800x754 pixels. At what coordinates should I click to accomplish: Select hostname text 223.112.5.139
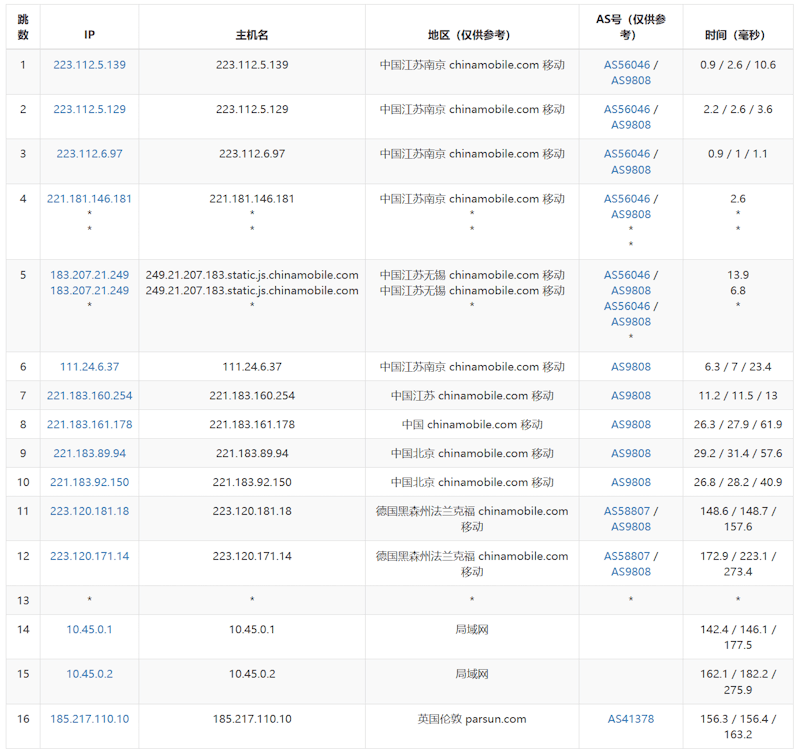point(252,65)
